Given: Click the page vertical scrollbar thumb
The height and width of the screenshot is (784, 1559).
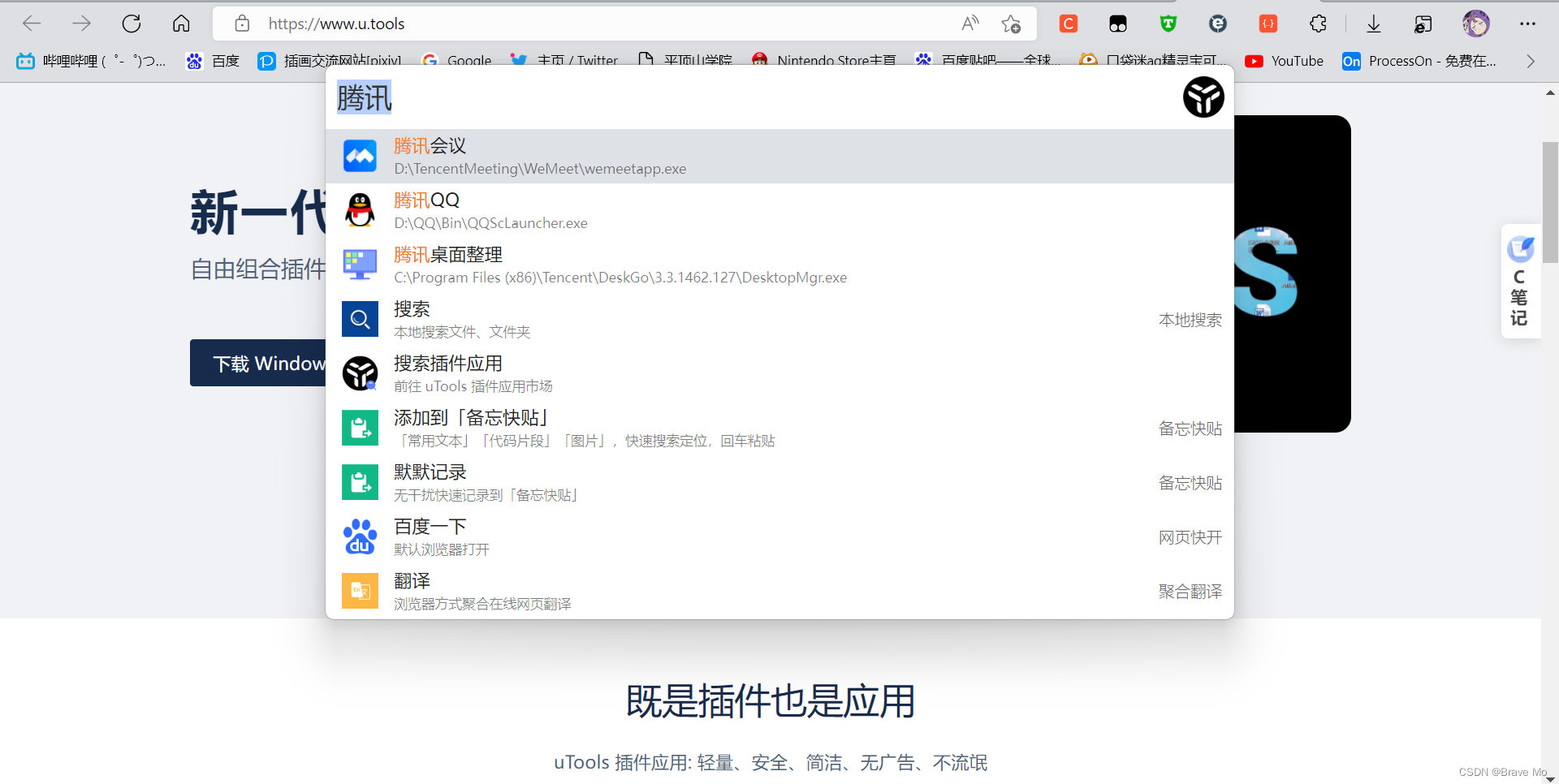Looking at the screenshot, I should coord(1550,202).
